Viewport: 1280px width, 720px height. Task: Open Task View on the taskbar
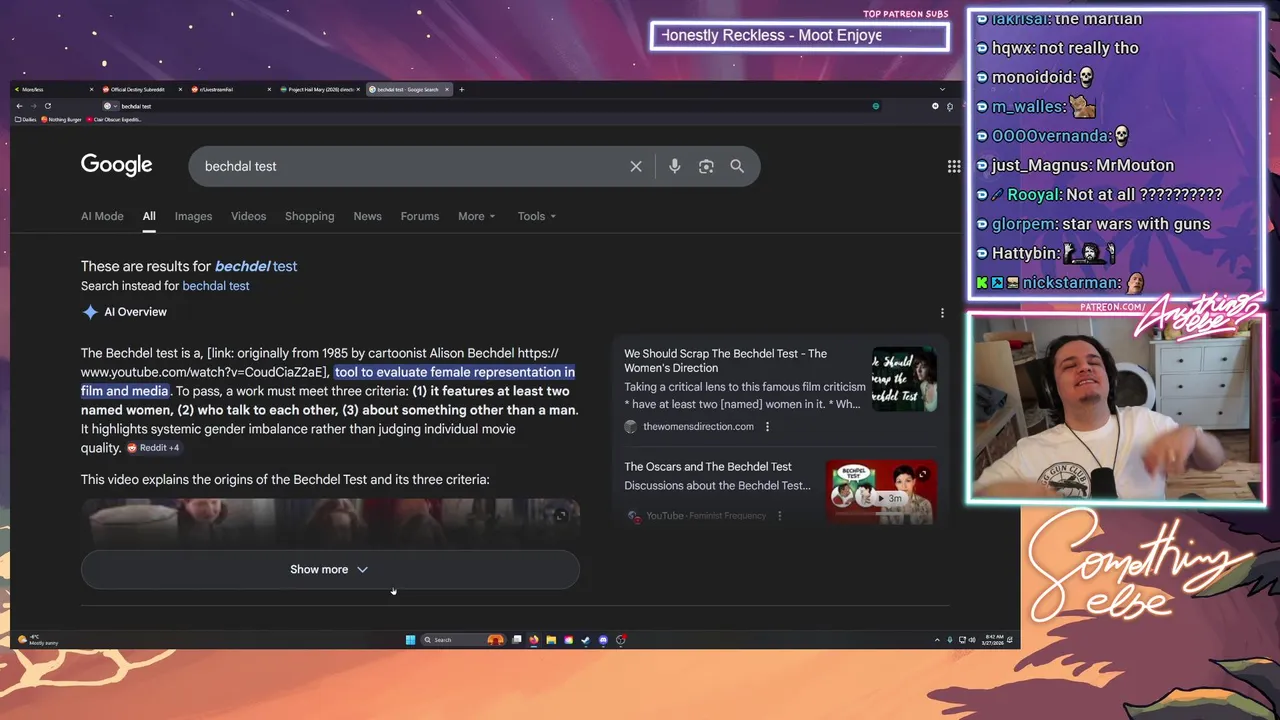517,640
